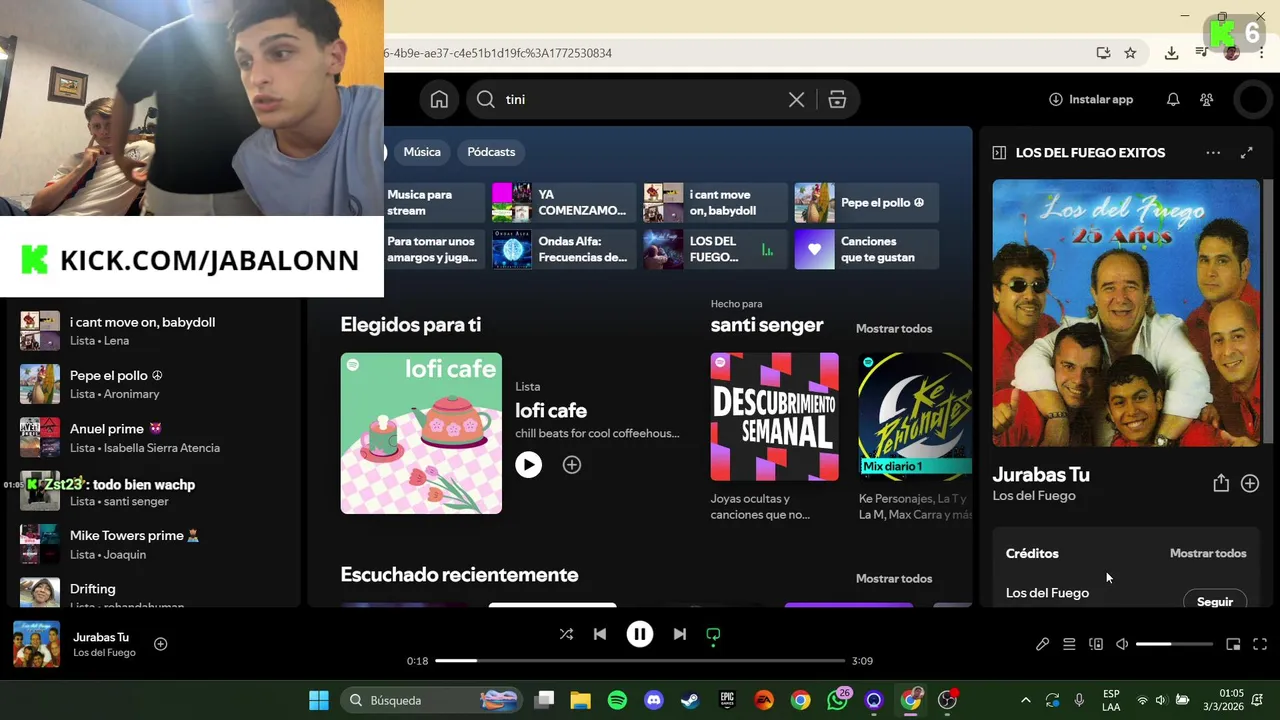This screenshot has width=1280, height=720.
Task: Show lyrics with microphone icon
Action: (x=1042, y=645)
